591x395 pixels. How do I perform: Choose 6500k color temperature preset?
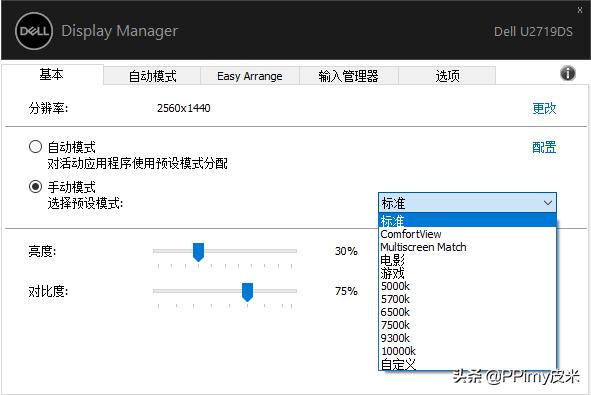[467, 312]
